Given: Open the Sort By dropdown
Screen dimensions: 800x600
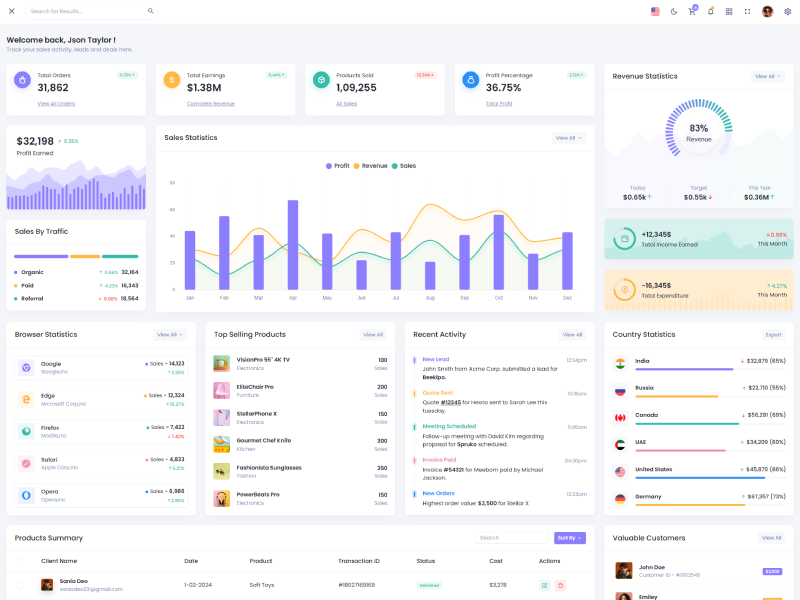Looking at the screenshot, I should coord(568,538).
